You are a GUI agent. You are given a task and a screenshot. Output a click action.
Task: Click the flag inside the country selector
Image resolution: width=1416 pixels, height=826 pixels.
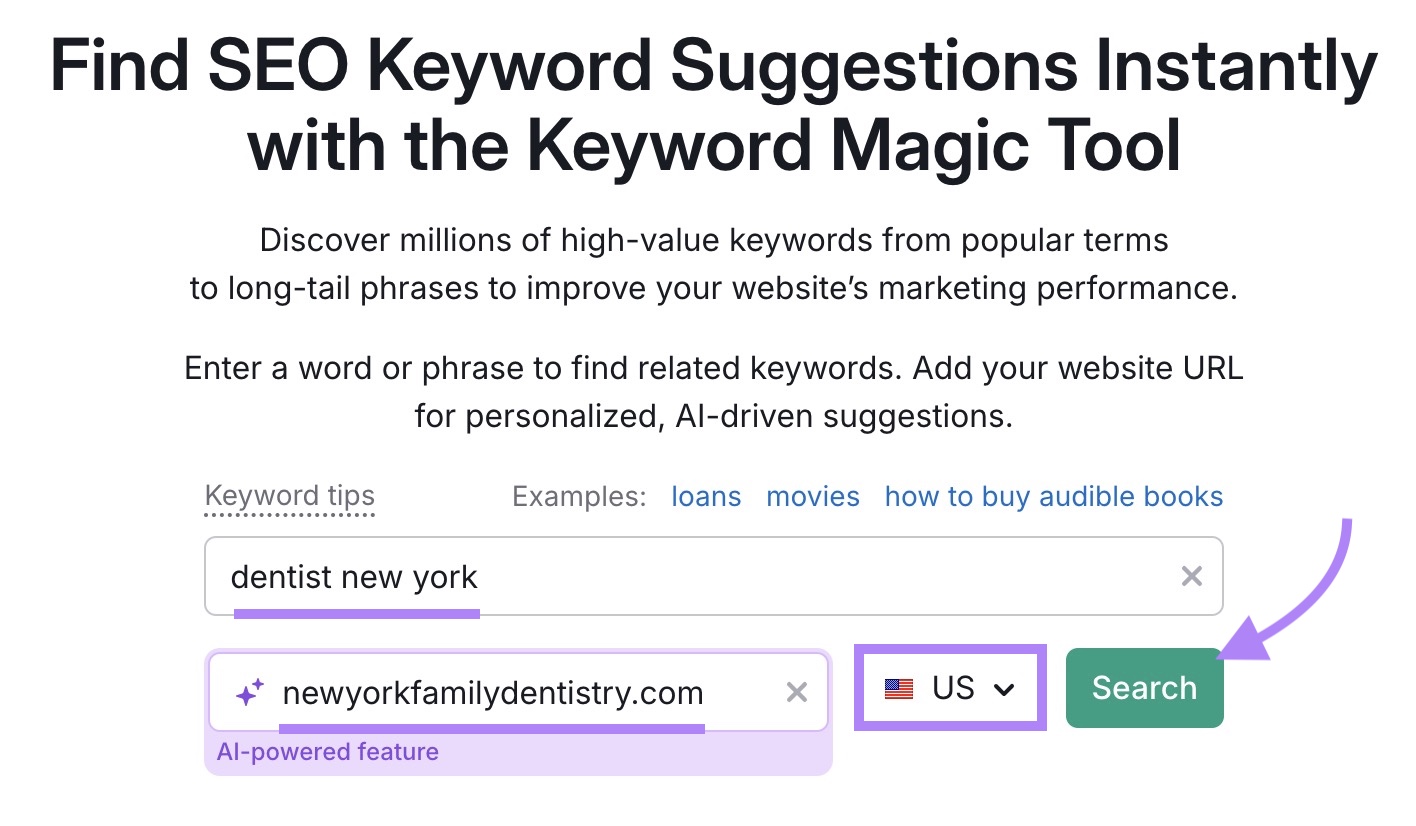tap(898, 687)
